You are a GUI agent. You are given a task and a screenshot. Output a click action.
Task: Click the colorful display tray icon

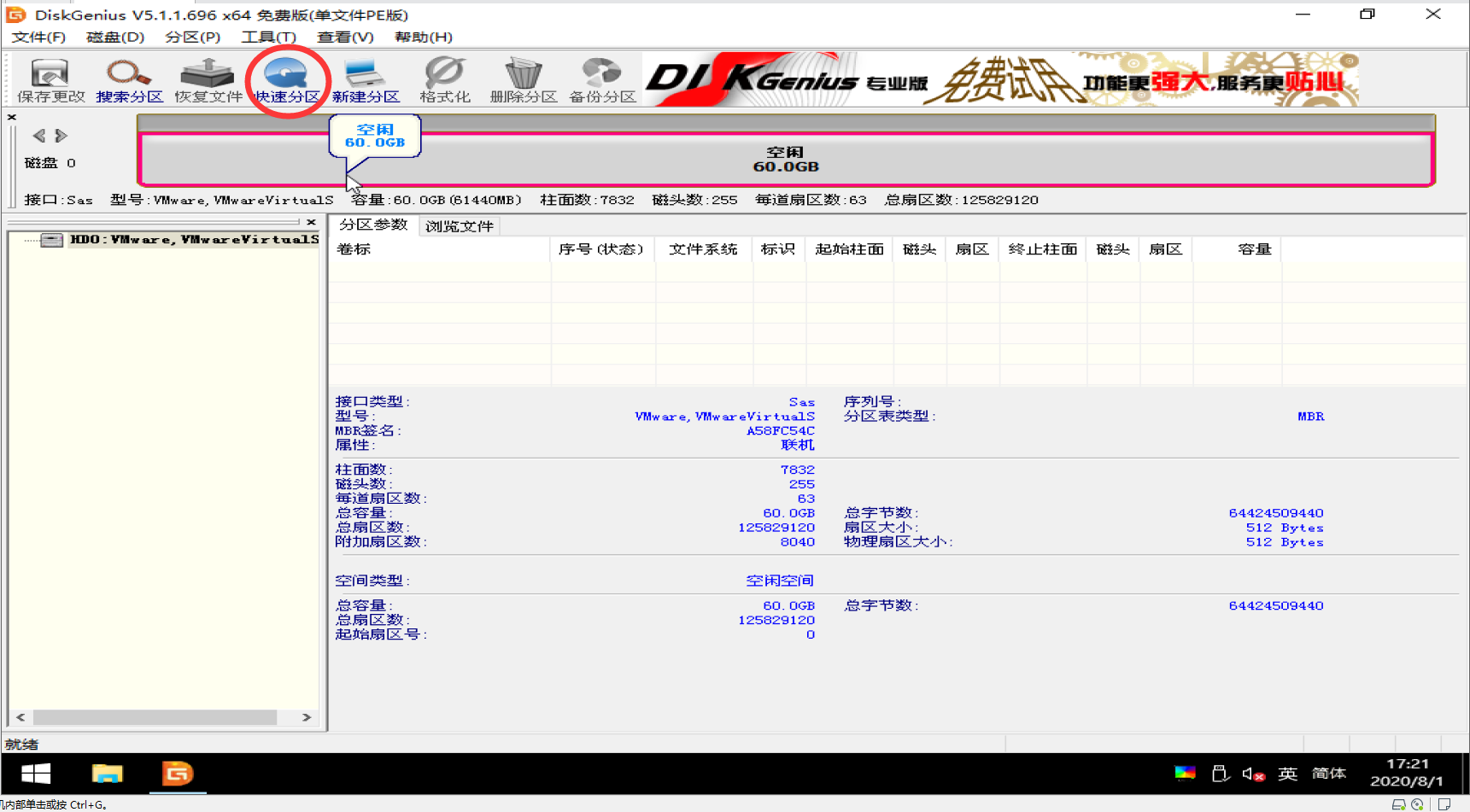pyautogui.click(x=1185, y=774)
